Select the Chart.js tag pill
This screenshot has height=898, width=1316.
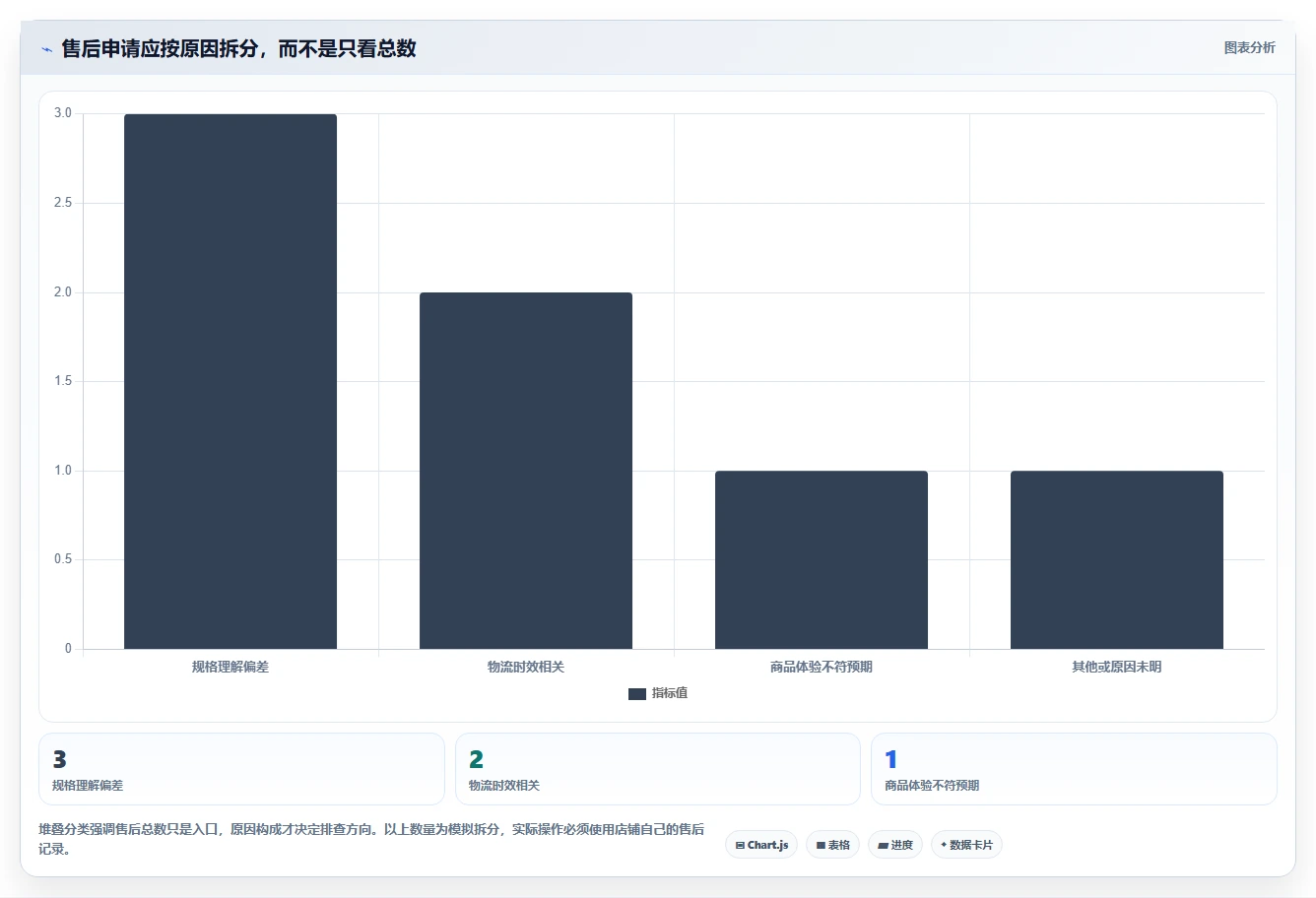[761, 845]
